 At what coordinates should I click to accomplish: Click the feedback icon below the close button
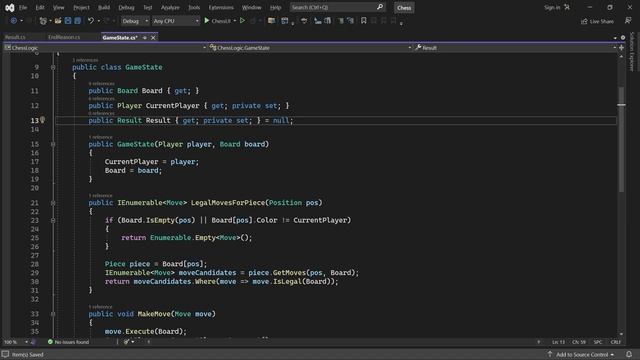click(x=628, y=21)
